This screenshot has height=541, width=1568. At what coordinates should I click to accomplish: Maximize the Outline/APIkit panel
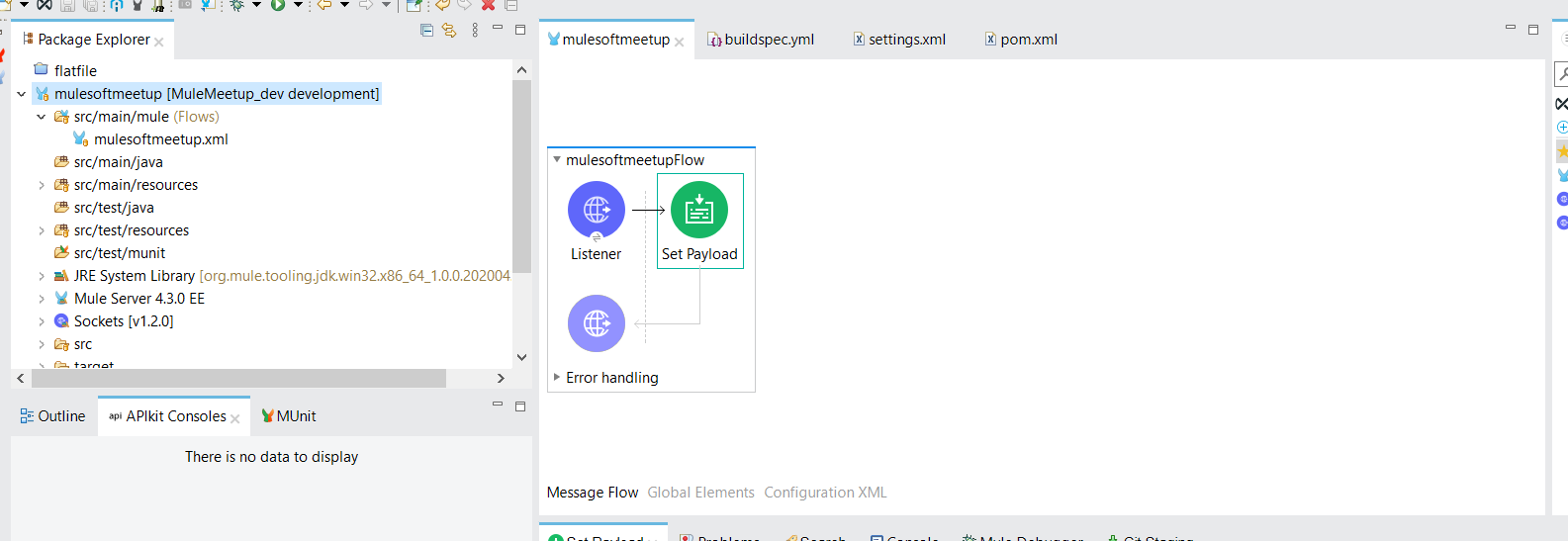tap(520, 406)
